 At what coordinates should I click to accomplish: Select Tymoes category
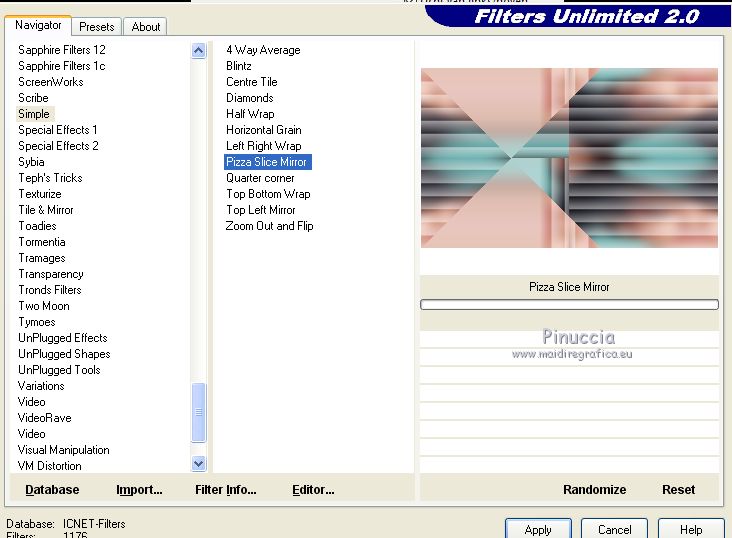36,322
